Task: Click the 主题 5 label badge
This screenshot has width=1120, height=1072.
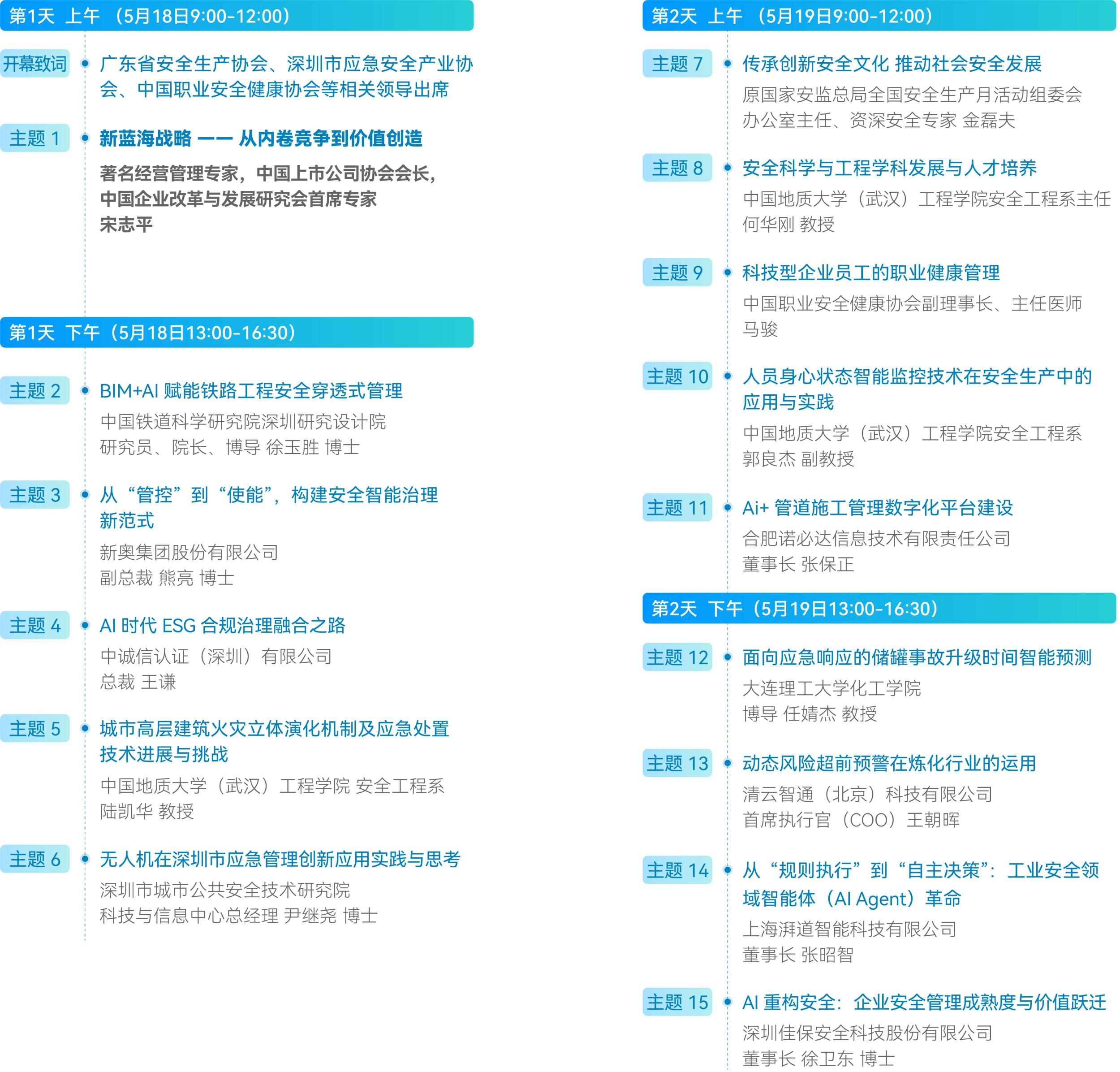Action: tap(35, 729)
